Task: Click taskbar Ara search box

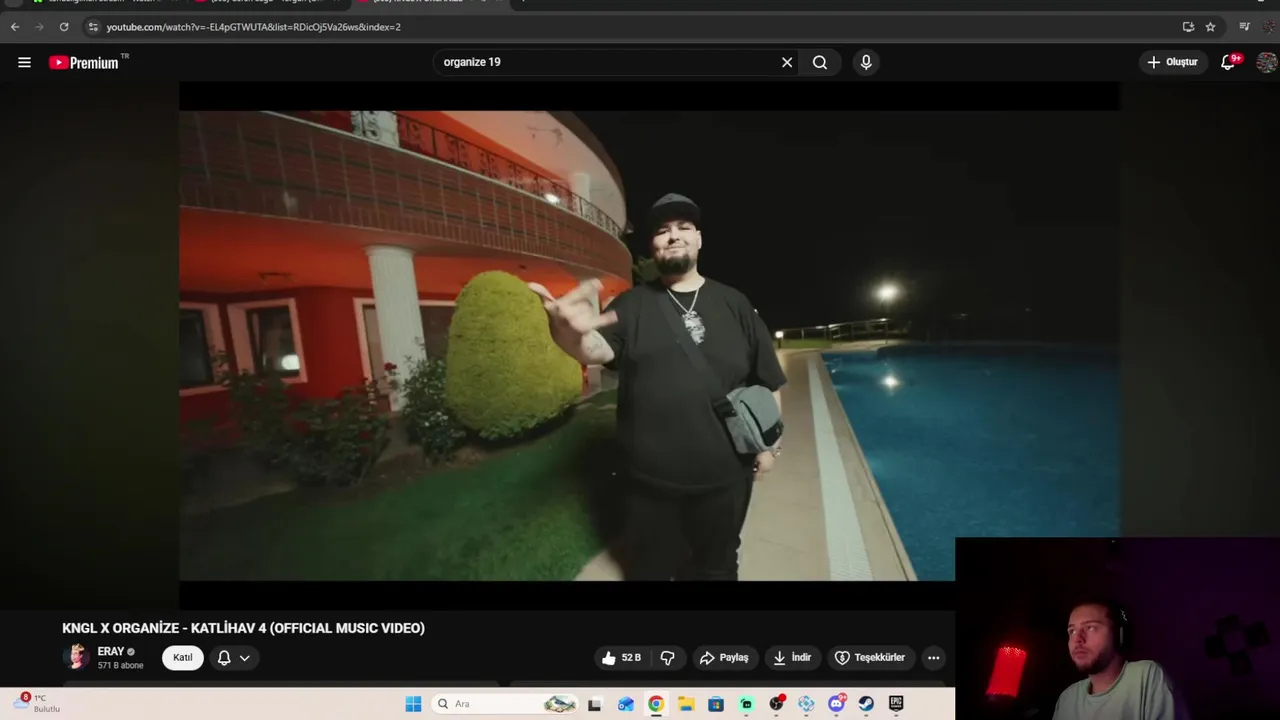Action: [x=505, y=704]
